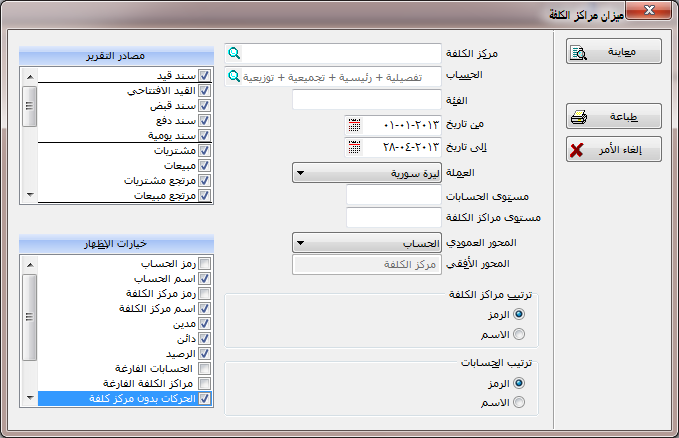Select الاسم radio for accounts sorting

click(518, 402)
